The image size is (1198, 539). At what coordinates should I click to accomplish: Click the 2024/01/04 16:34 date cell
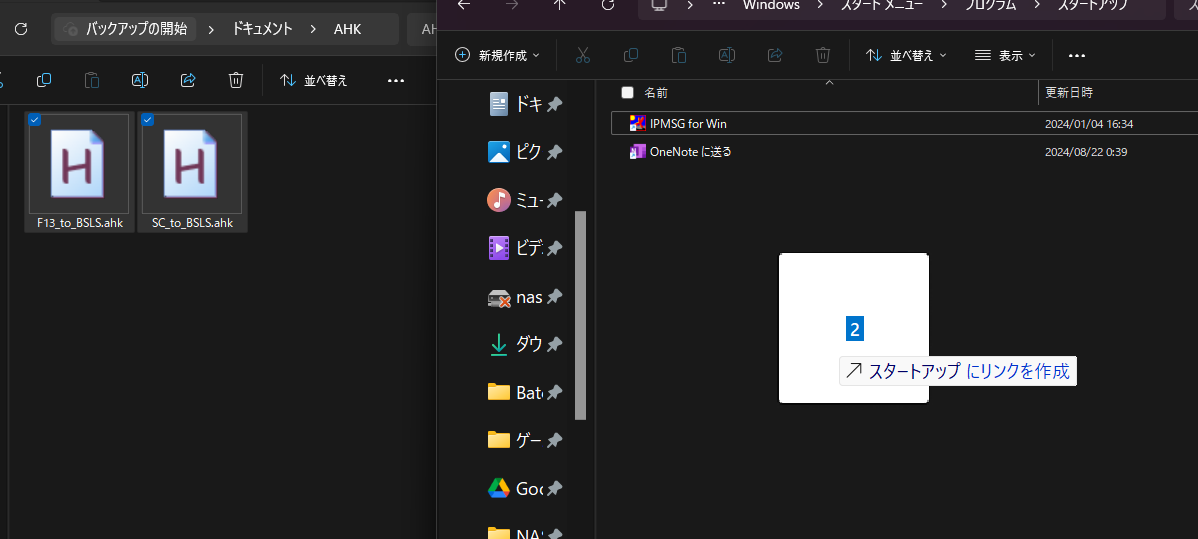coord(1089,124)
